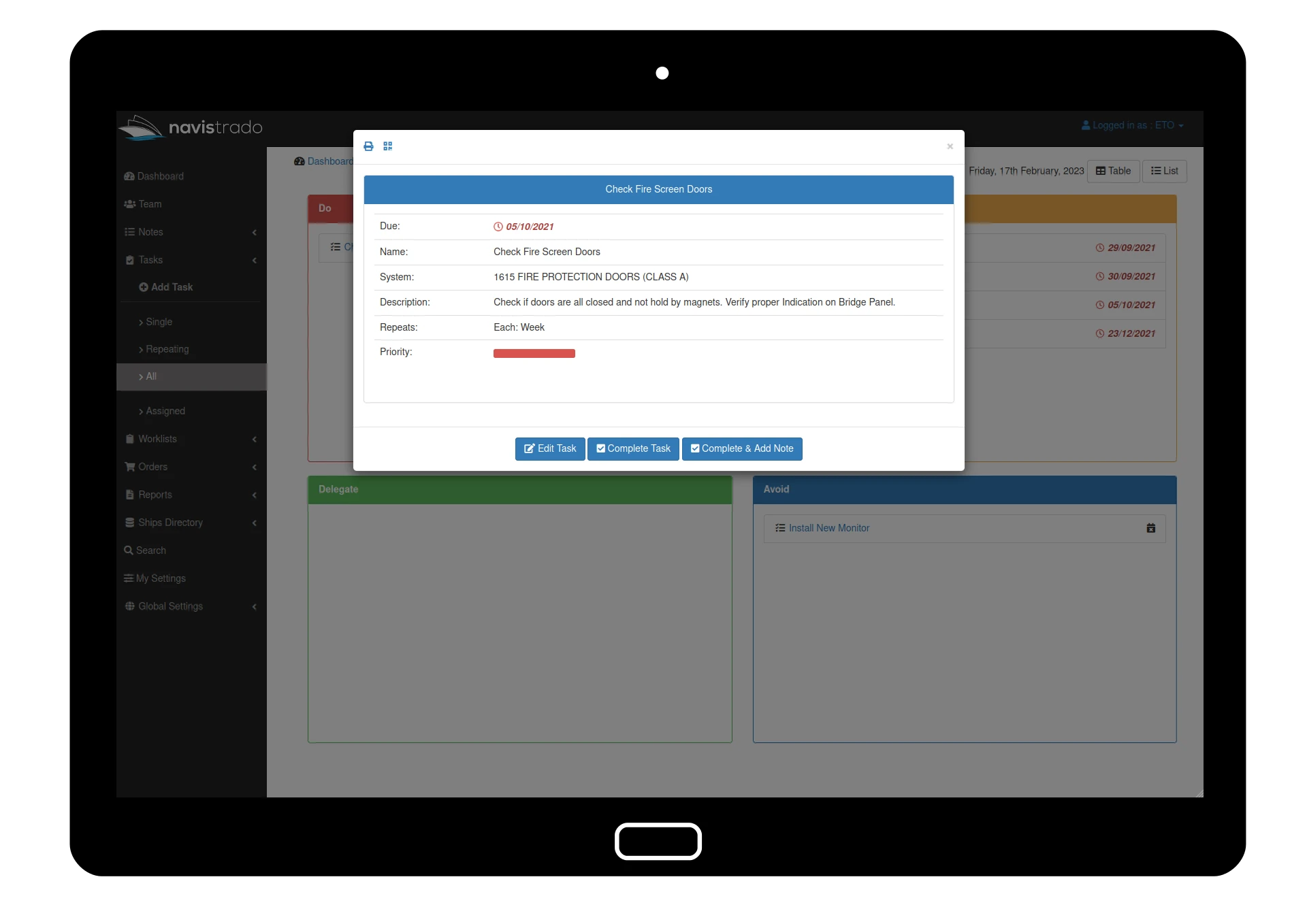Image resolution: width=1307 pixels, height=924 pixels.
Task: Select the Single tasks submenu item
Action: [159, 322]
